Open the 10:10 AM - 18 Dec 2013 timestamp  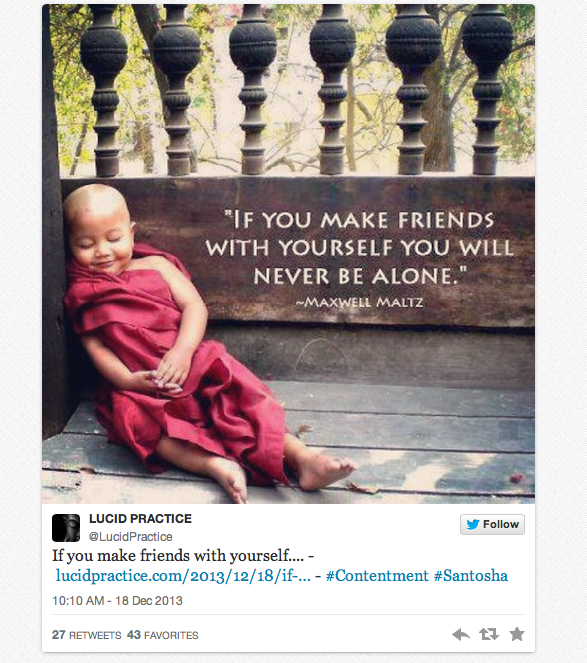point(117,600)
